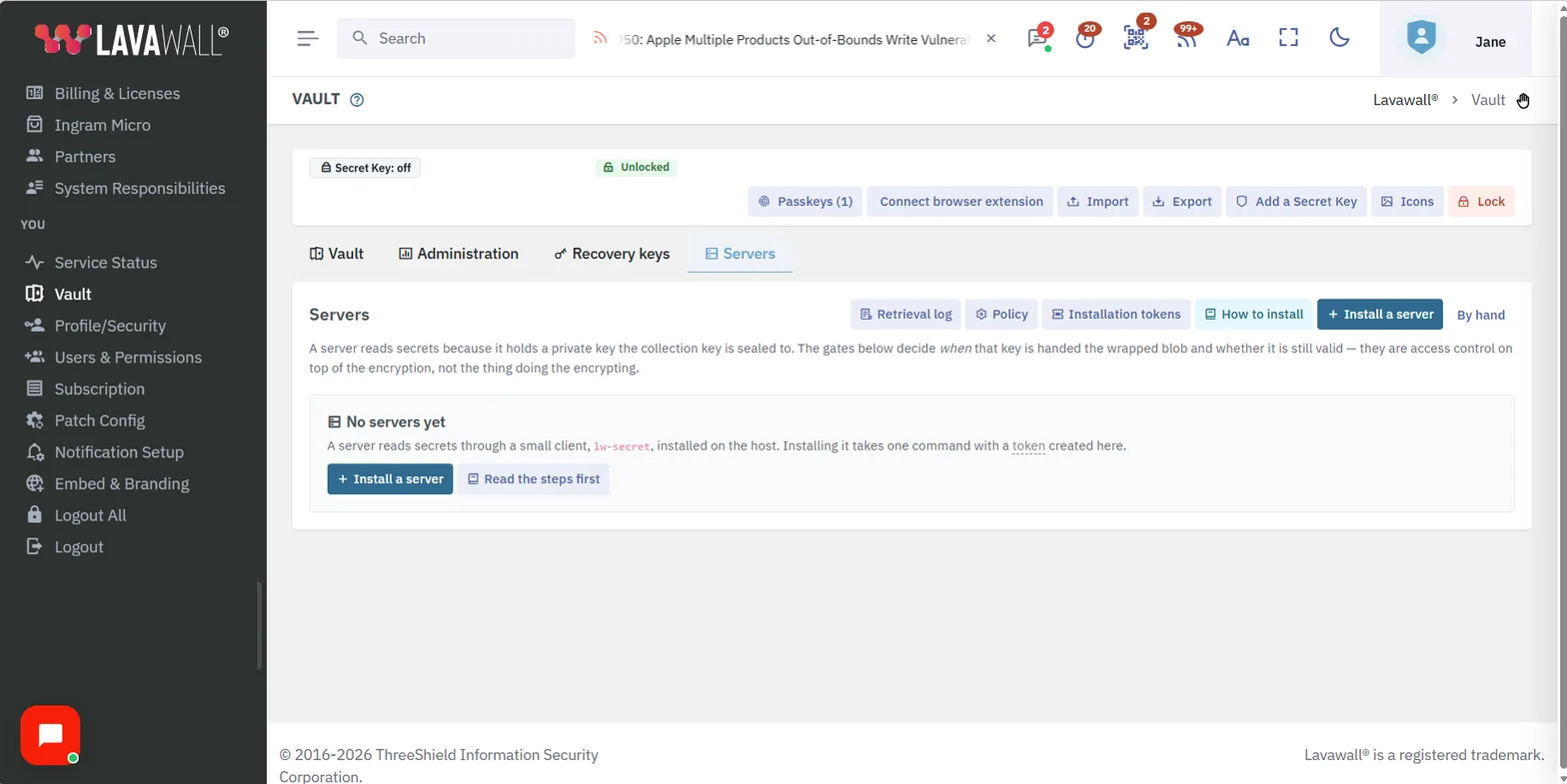Open Patch Config sidebar item
The height and width of the screenshot is (784, 1567).
coord(99,420)
